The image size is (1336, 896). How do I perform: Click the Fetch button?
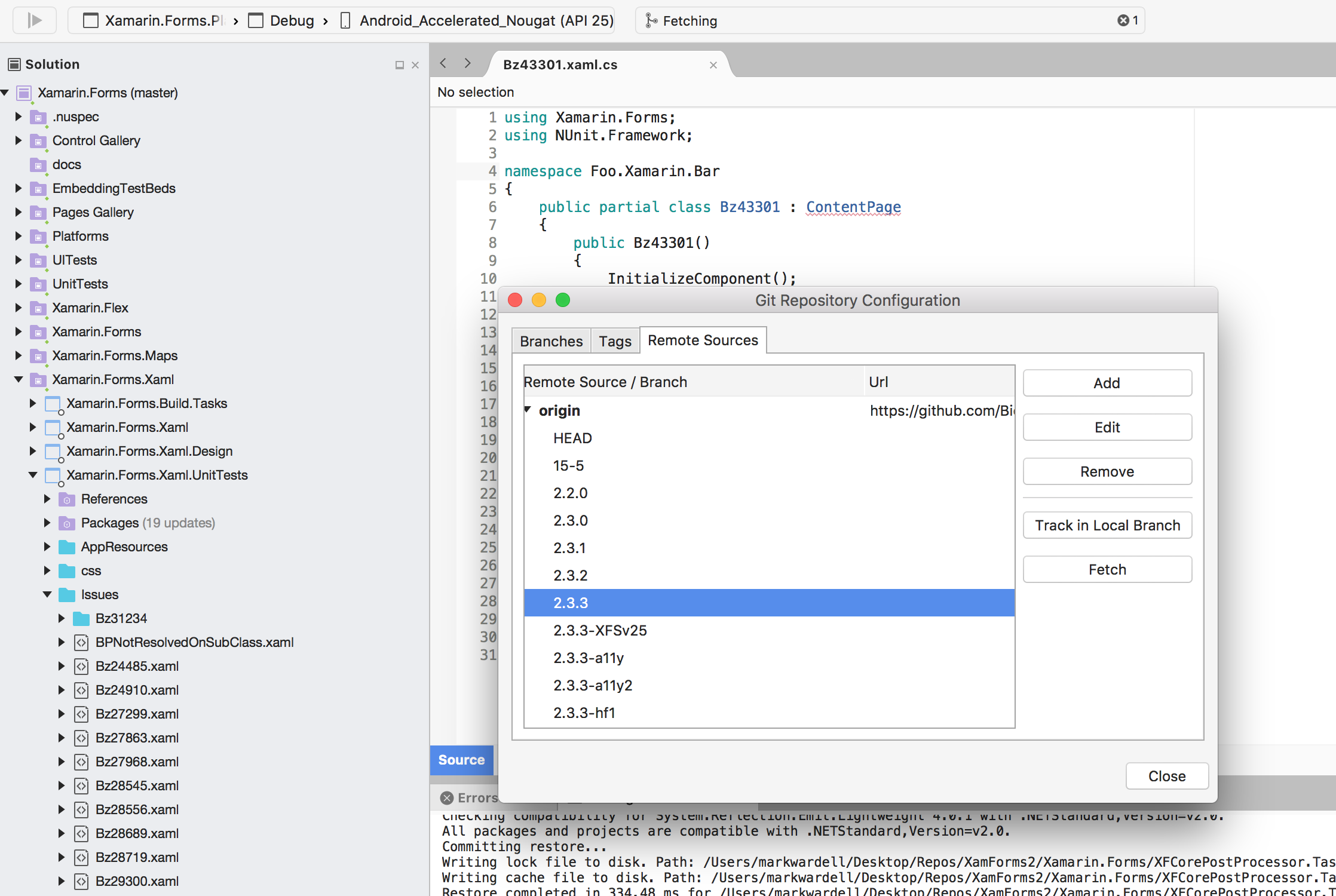point(1107,569)
